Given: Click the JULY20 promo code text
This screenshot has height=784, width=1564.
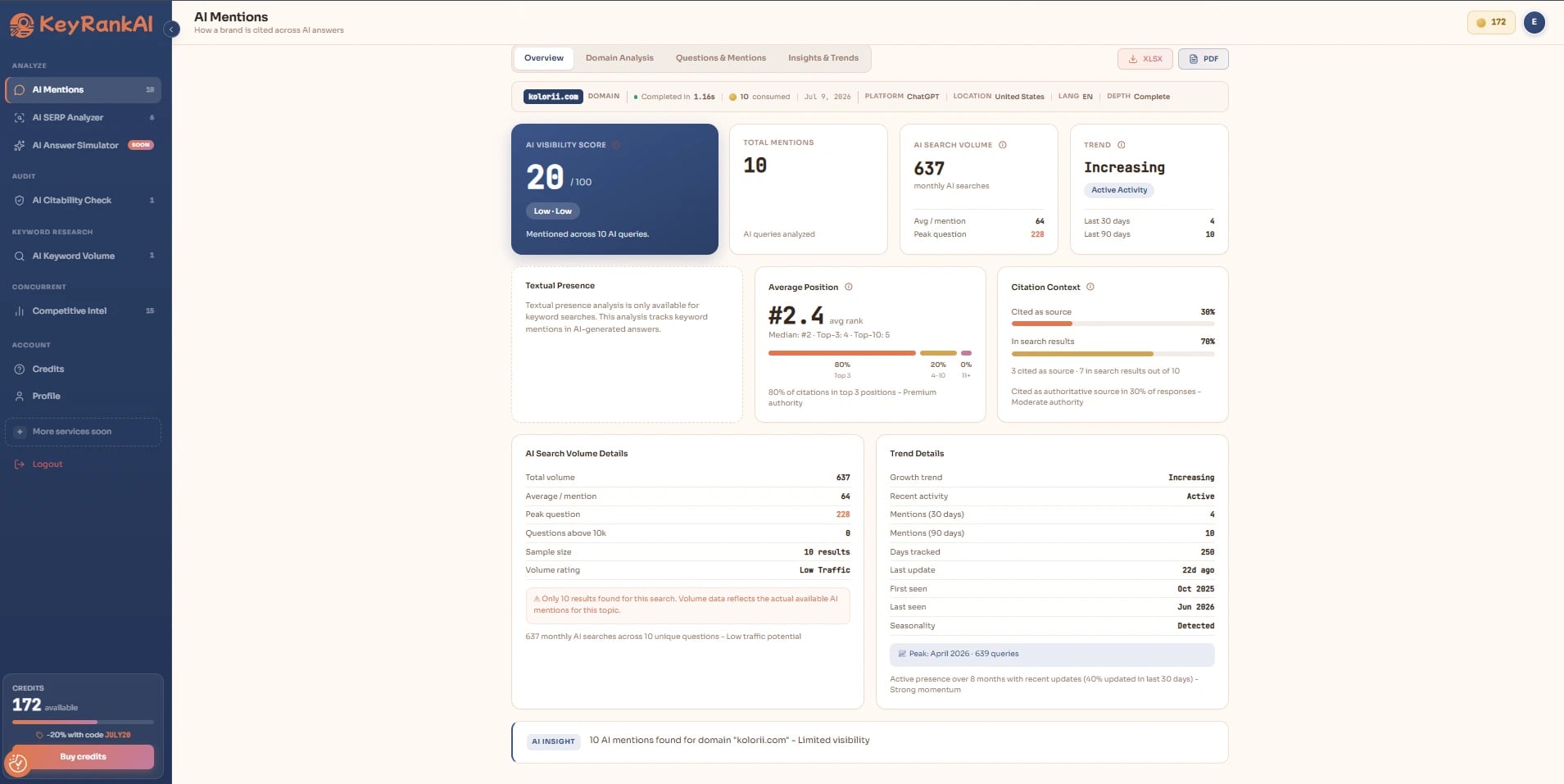Looking at the screenshot, I should click(x=117, y=735).
